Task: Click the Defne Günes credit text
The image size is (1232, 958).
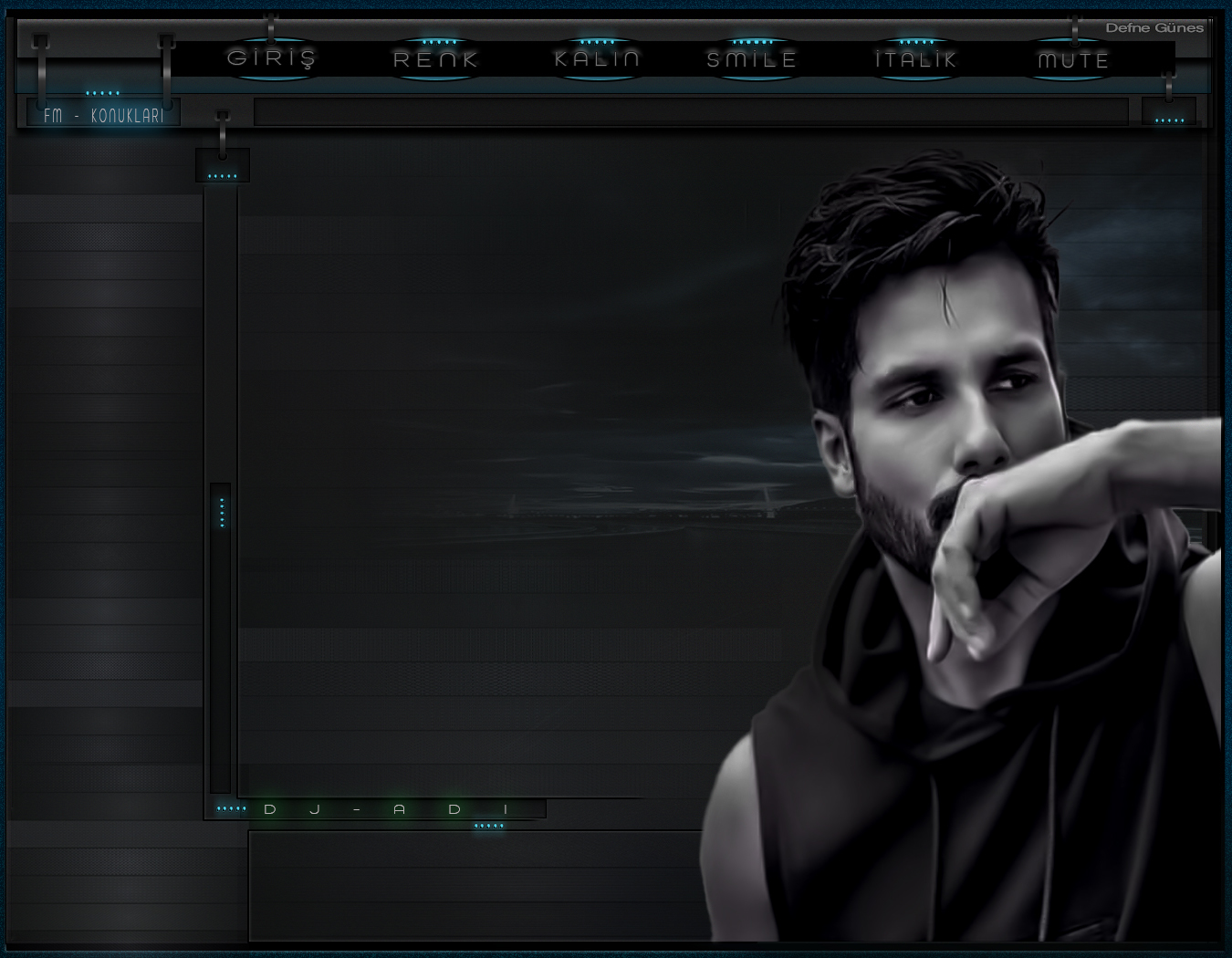Action: click(x=1154, y=28)
